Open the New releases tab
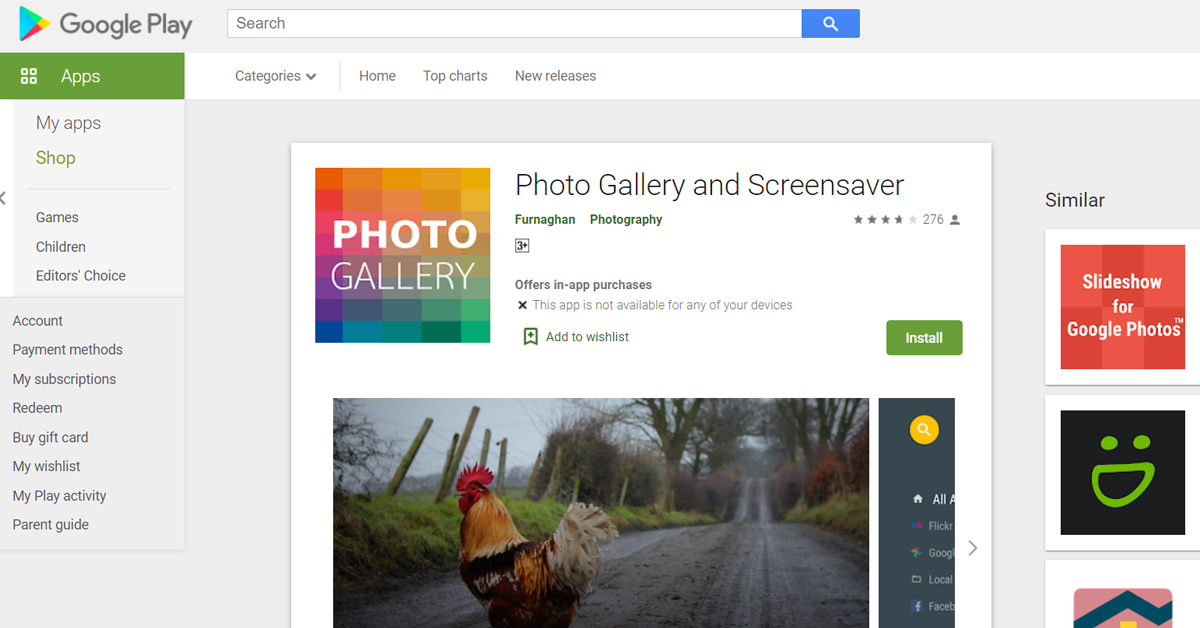Screen dimensions: 1200x628 click(555, 76)
